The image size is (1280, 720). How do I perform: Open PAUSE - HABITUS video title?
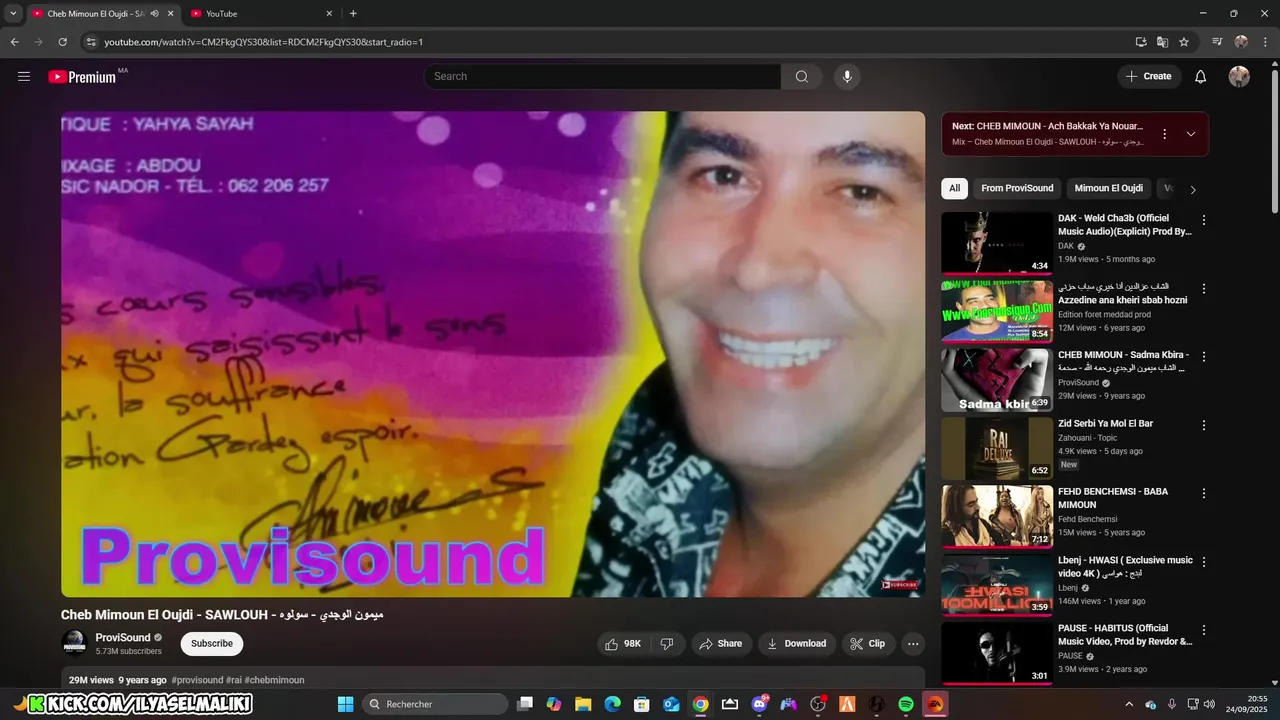pos(1125,635)
